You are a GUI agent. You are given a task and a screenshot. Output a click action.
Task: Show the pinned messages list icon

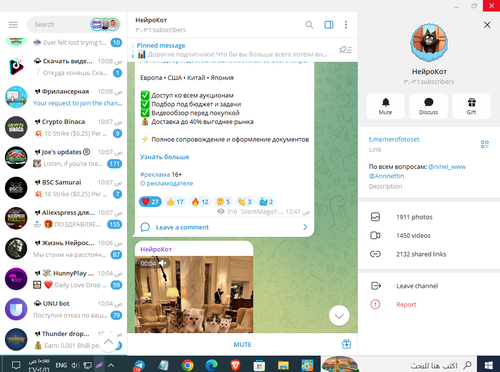[345, 50]
